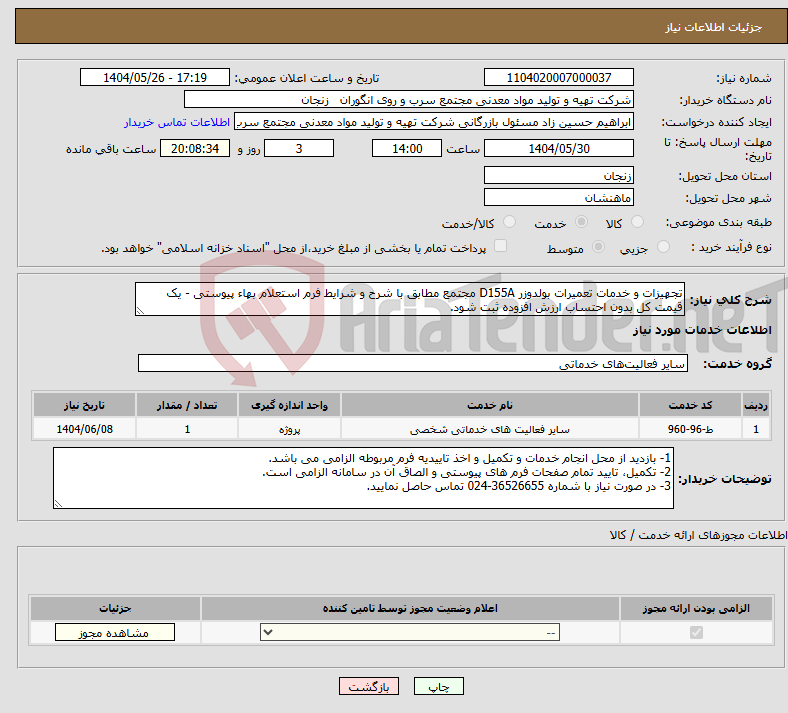Click need date cell 1404/06/08
This screenshot has height=713, width=788.
click(84, 429)
